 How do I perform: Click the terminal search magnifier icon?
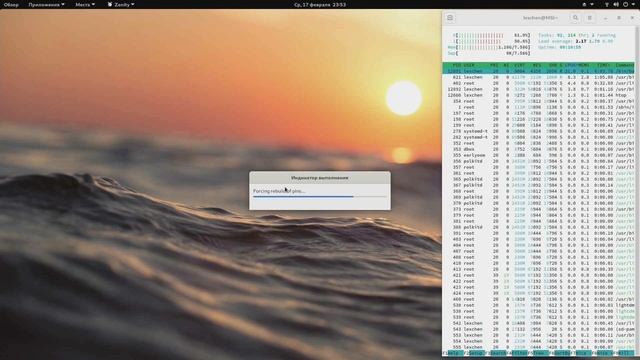(x=576, y=18)
